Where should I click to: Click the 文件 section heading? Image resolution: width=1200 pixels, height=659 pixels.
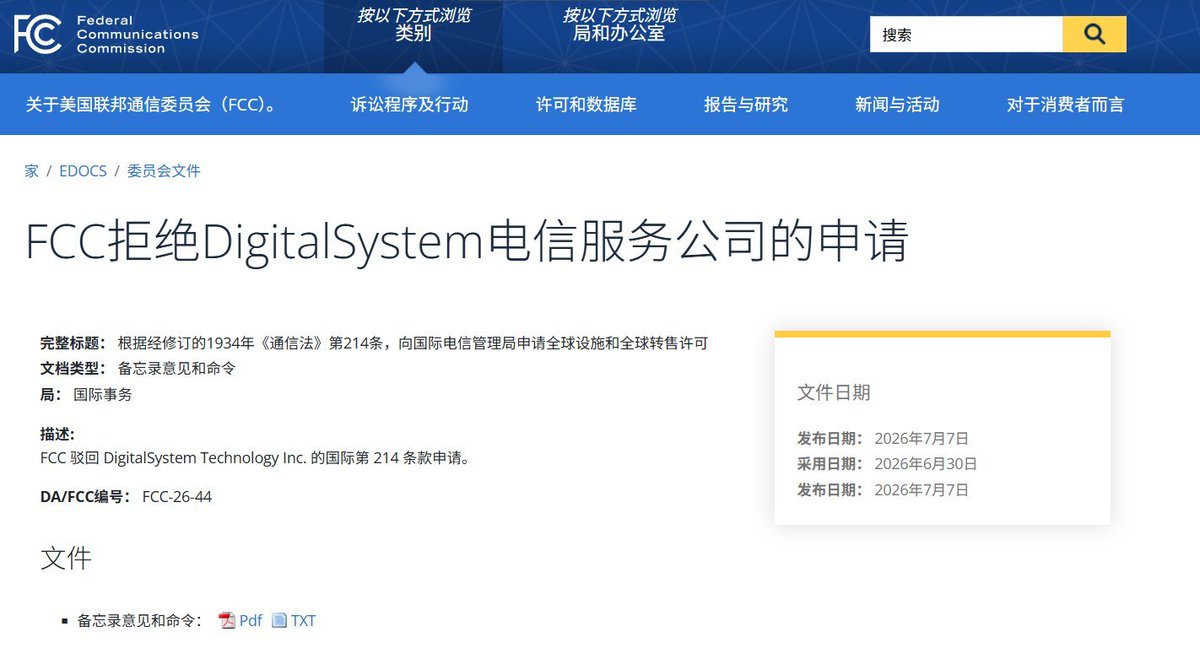click(x=66, y=559)
